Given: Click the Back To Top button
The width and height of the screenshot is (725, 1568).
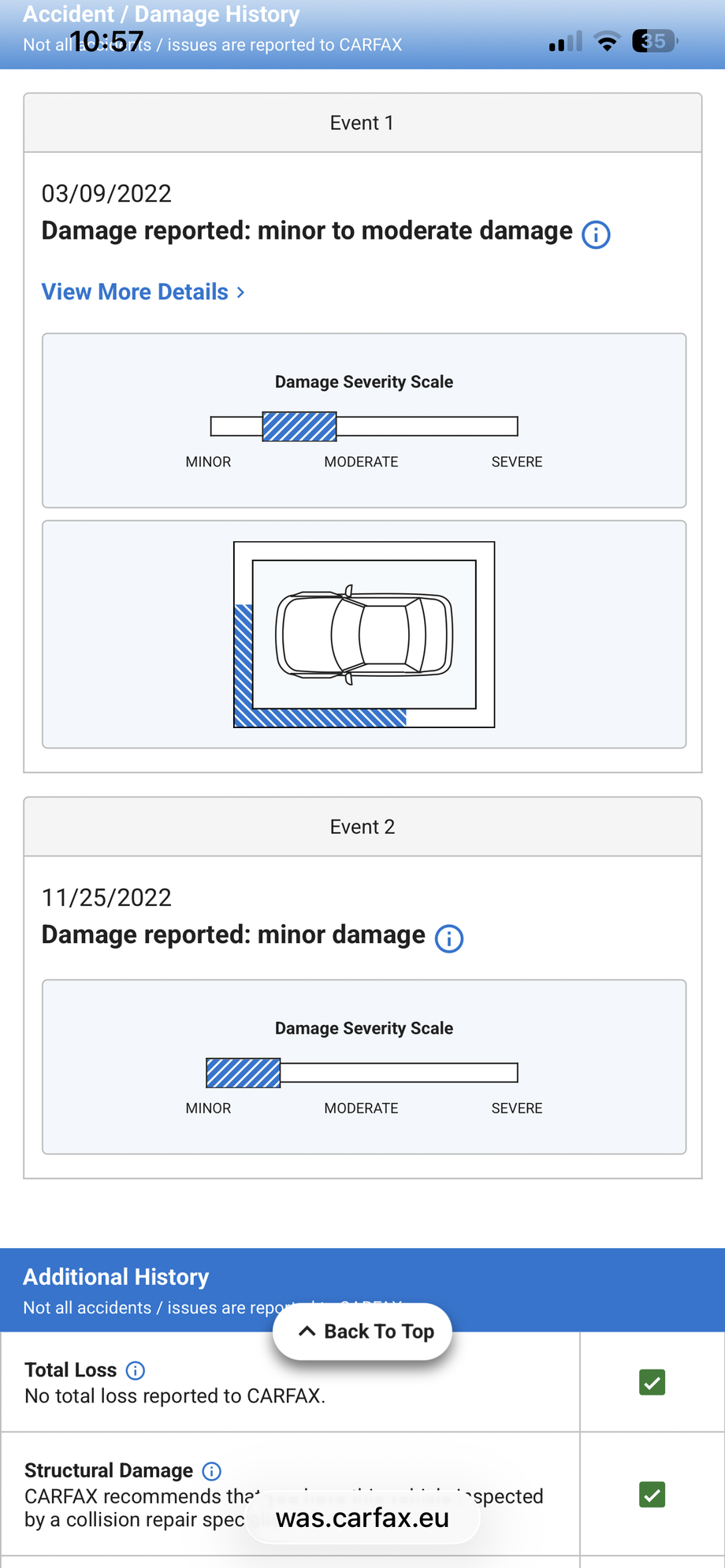Looking at the screenshot, I should pyautogui.click(x=362, y=1331).
